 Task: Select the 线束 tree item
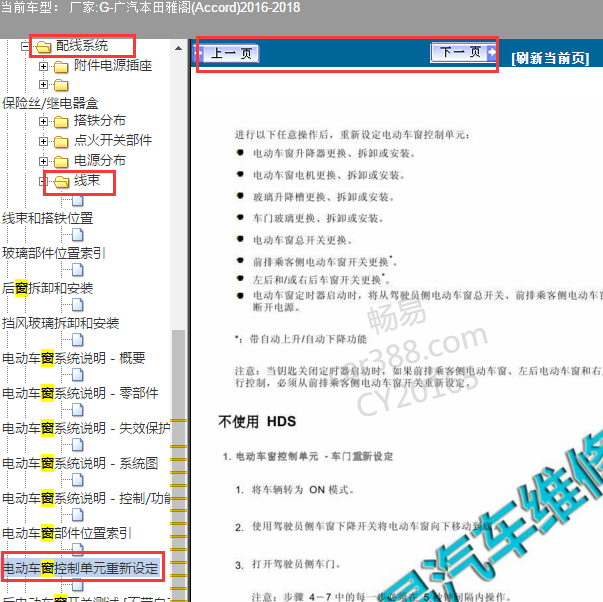tap(87, 180)
